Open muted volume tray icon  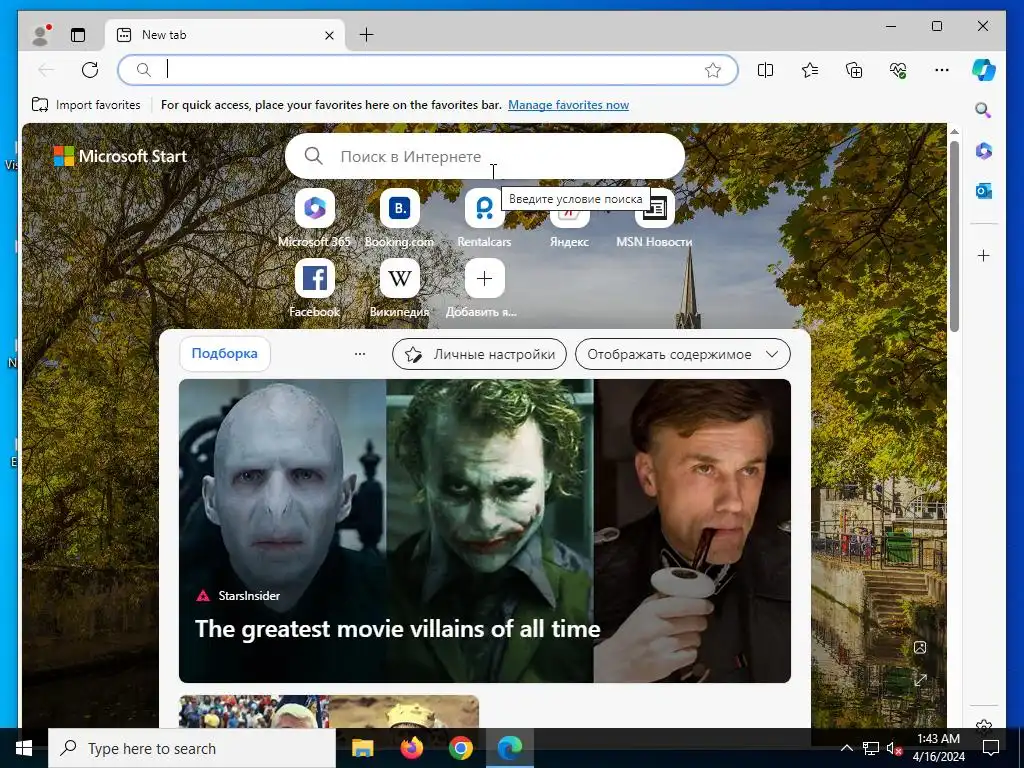click(894, 748)
